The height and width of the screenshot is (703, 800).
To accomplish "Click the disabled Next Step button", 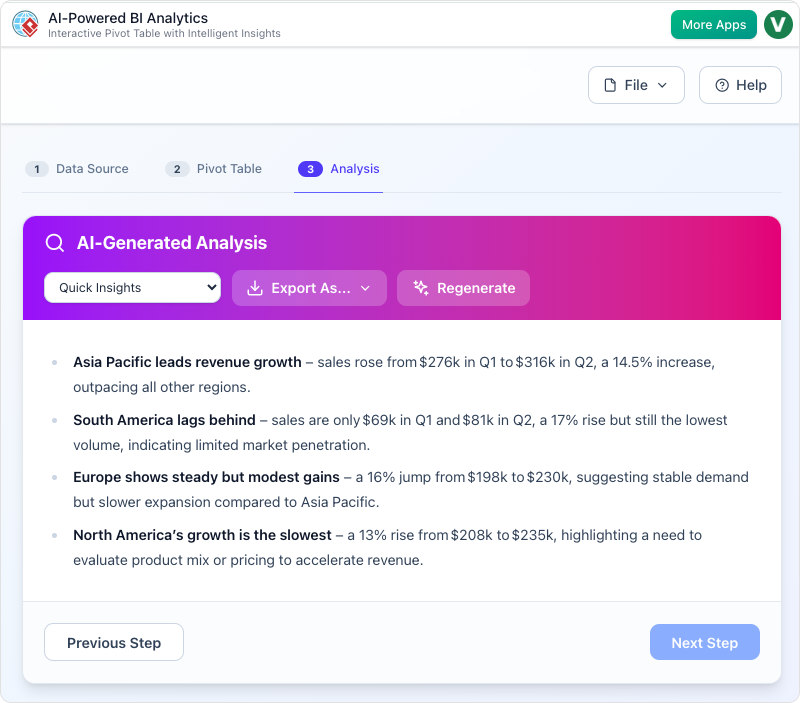I will [x=704, y=642].
